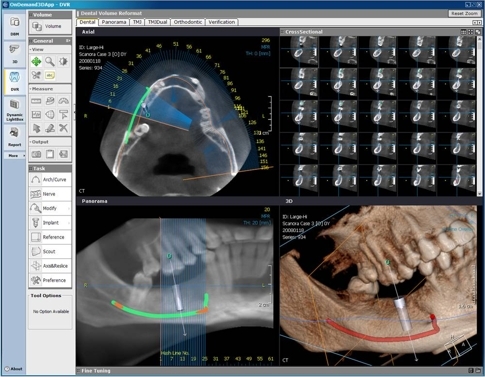The height and width of the screenshot is (377, 485).
Task: Select the brightness/contrast windowing tool
Action: point(63,62)
